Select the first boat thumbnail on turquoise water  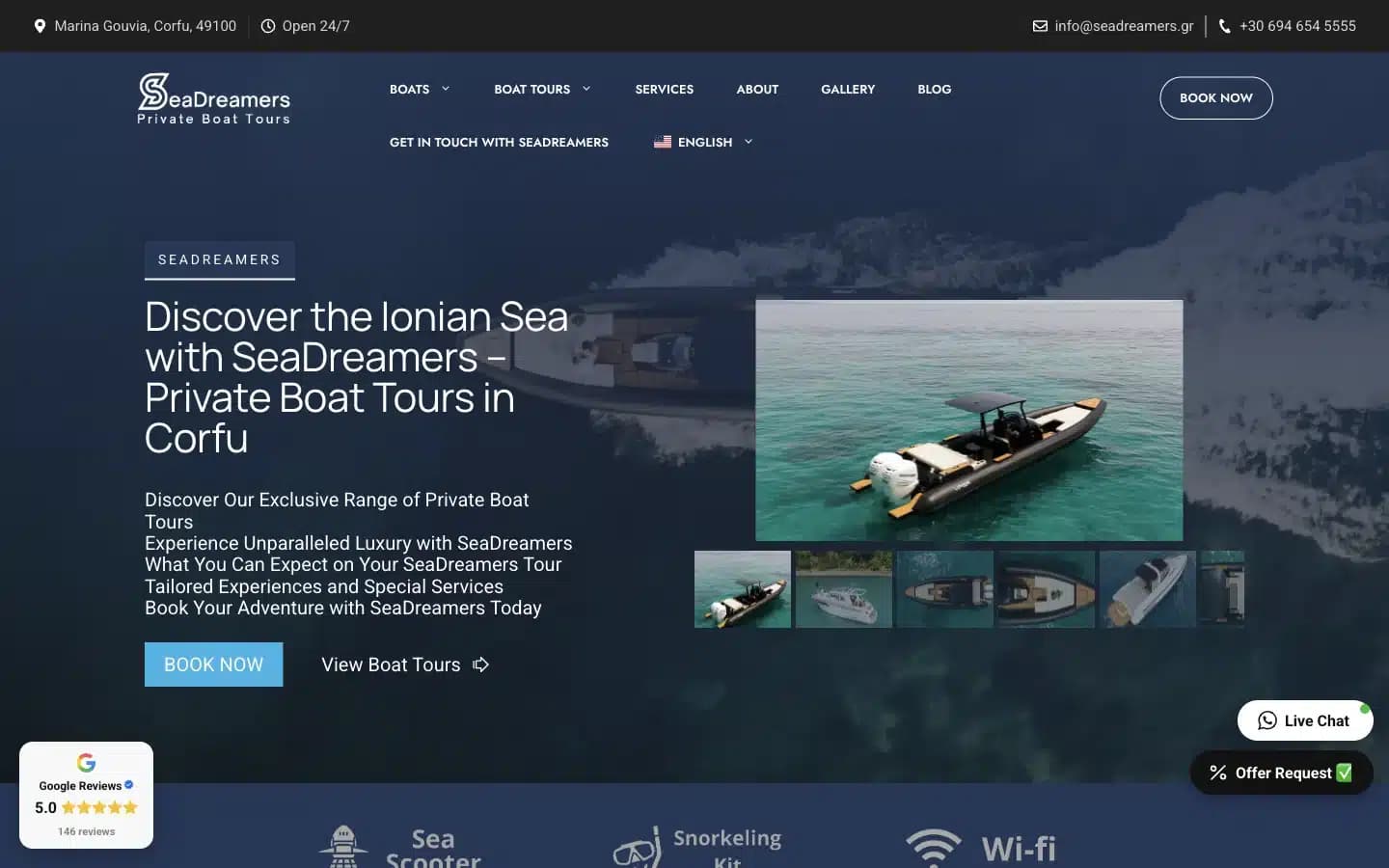pos(743,589)
